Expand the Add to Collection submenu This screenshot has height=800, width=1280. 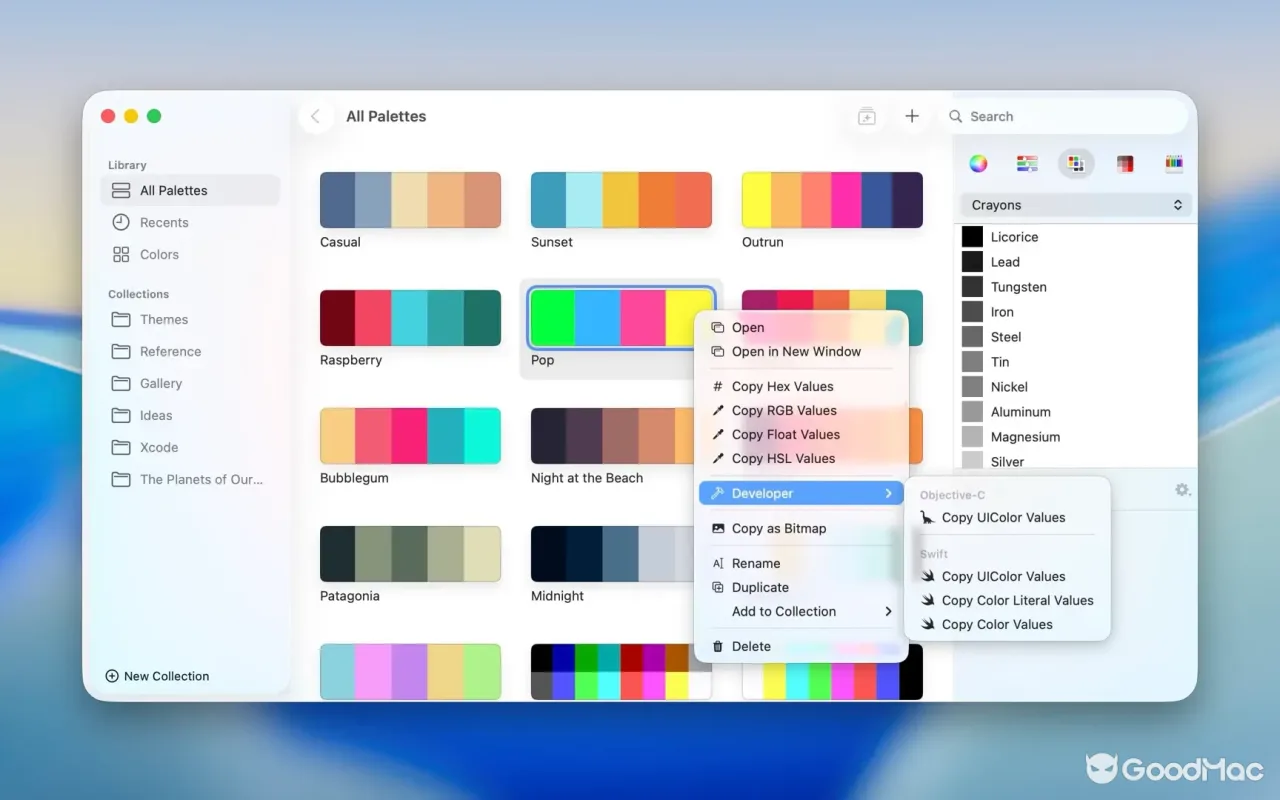(x=801, y=611)
